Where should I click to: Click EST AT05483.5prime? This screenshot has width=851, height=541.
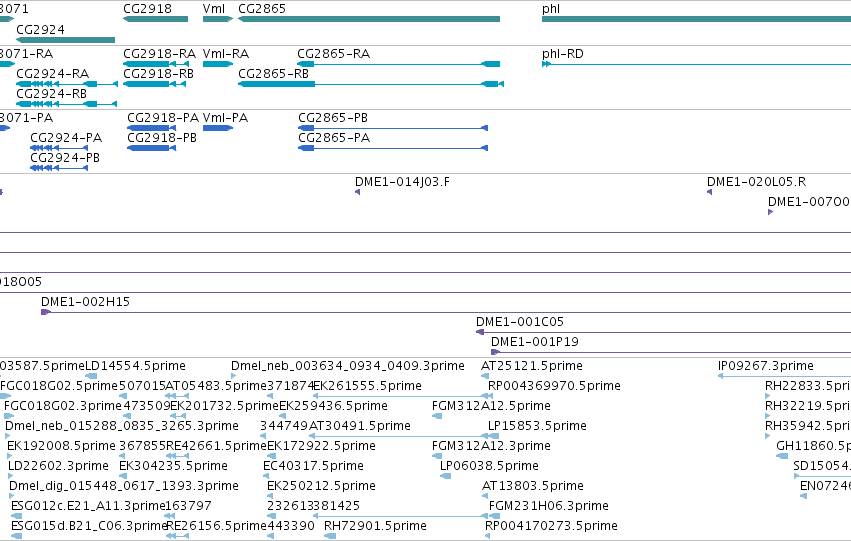(x=215, y=386)
